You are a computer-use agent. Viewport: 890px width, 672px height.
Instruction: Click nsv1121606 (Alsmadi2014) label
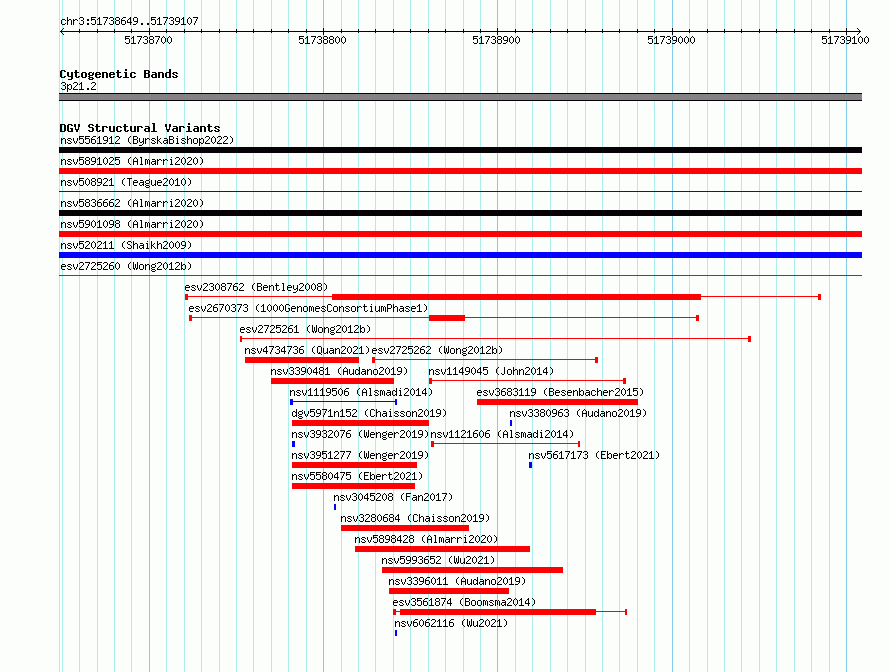pos(502,434)
